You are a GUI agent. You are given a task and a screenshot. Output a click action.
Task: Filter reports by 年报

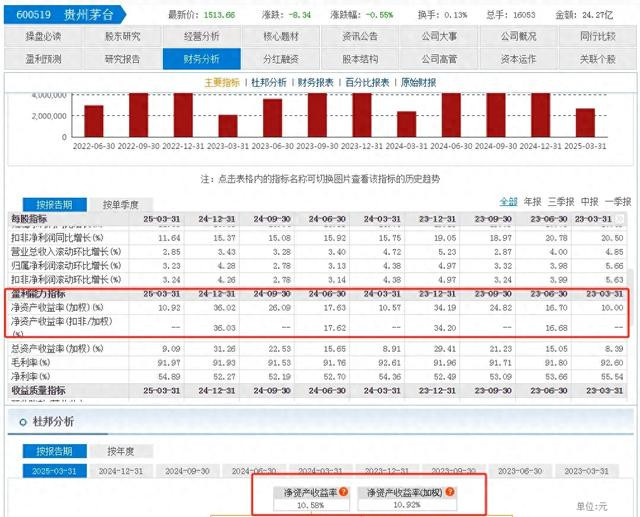533,202
